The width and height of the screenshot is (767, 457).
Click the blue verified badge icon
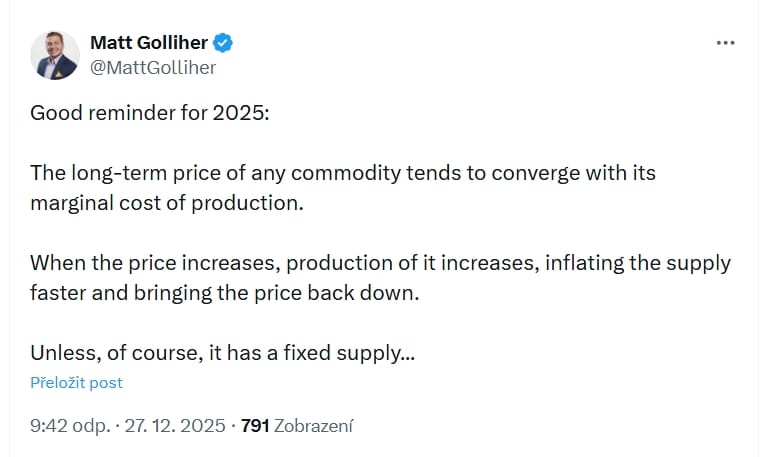point(226,42)
